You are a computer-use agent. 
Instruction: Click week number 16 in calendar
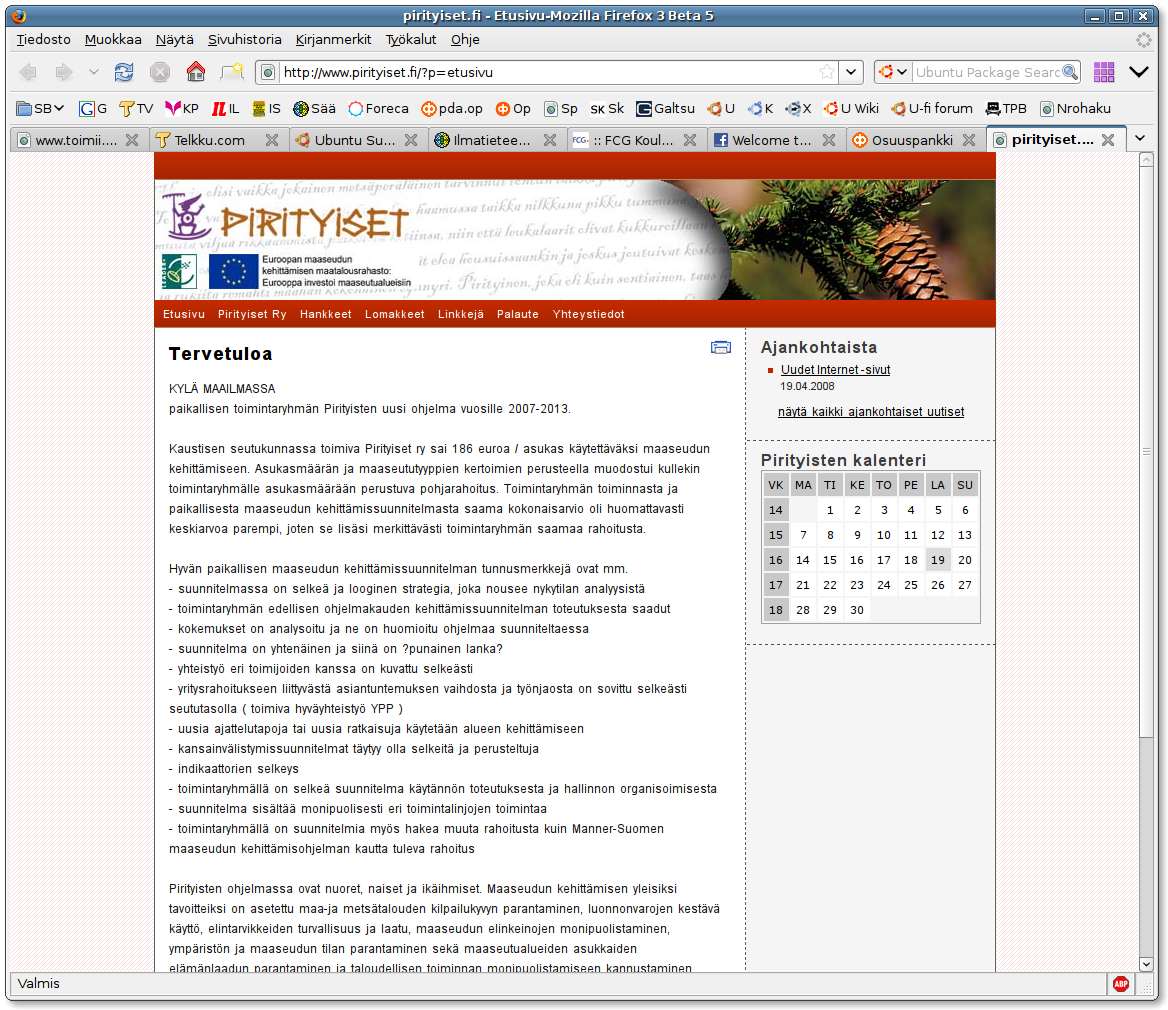point(775,560)
